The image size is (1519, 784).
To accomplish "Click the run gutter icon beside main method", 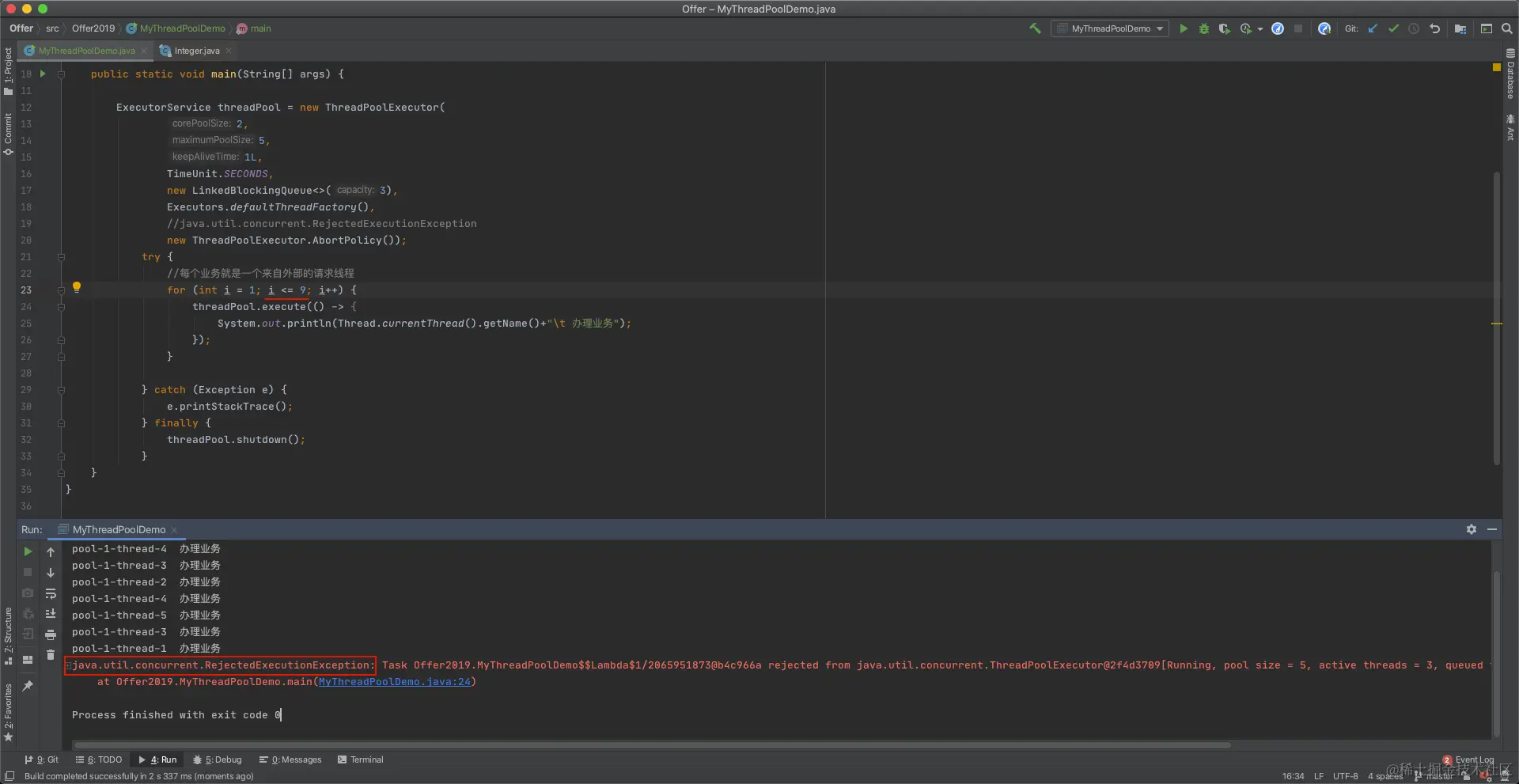I will [43, 74].
